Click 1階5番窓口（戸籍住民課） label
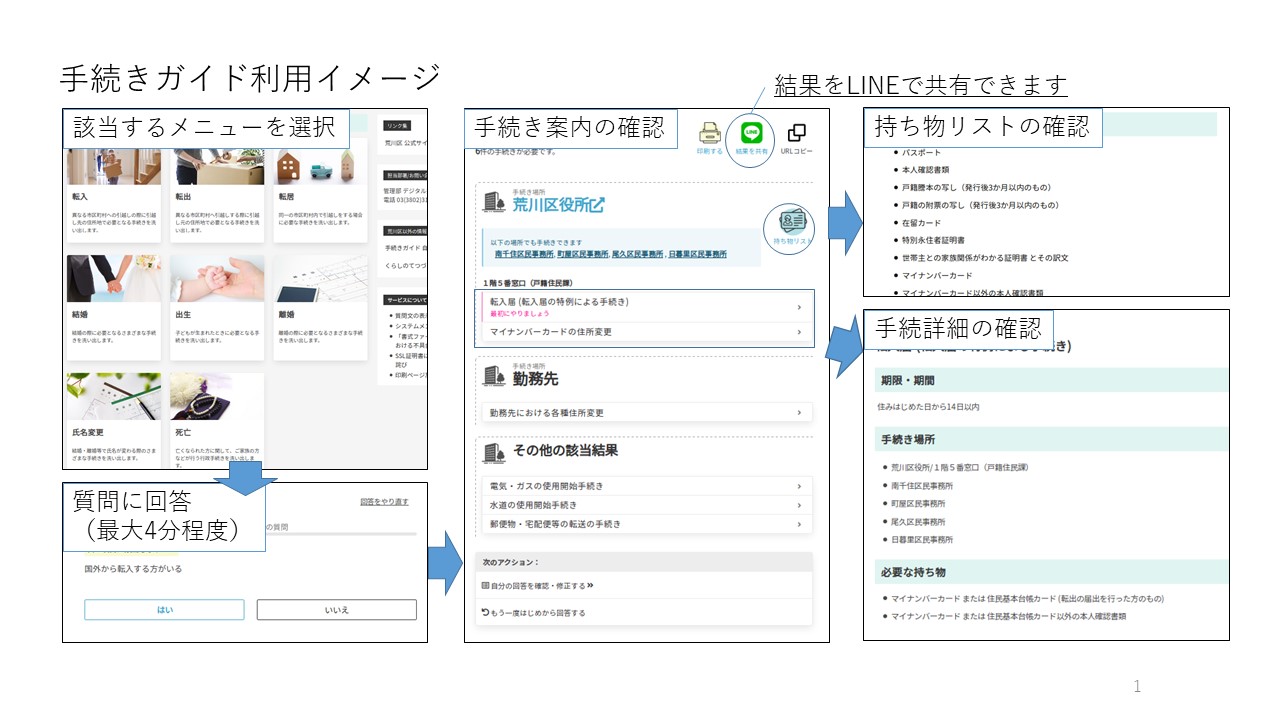1280x720 pixels. pyautogui.click(x=529, y=283)
